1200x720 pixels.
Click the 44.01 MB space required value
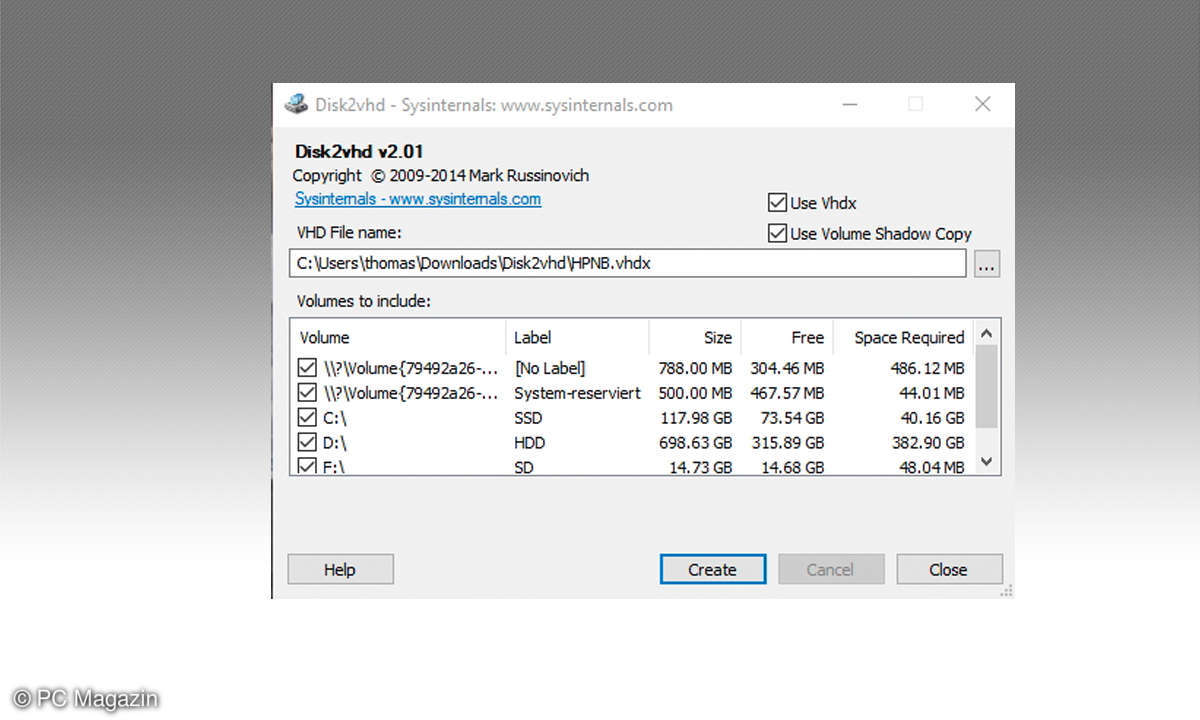(932, 393)
